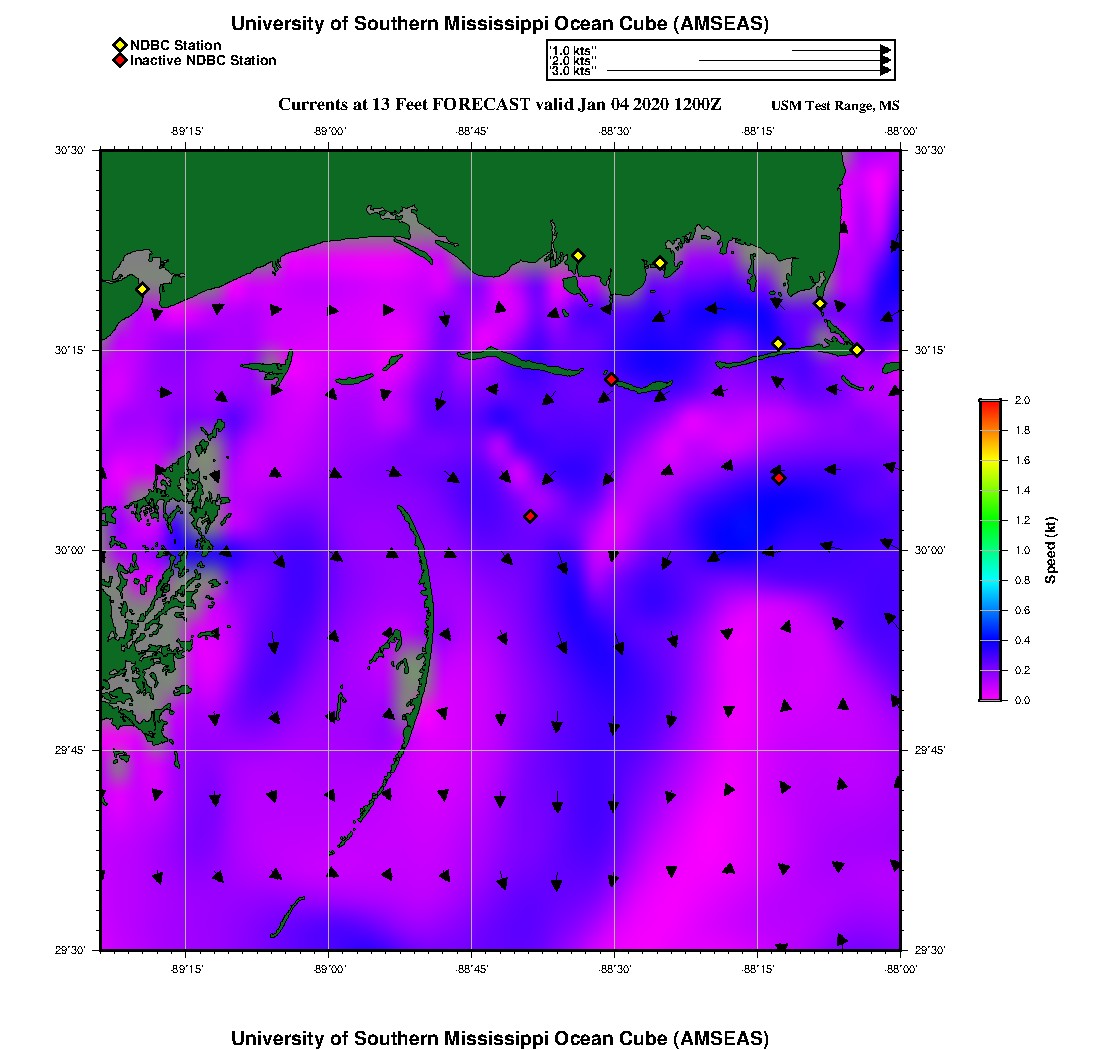Select the easternmost yellow NDBC station marker
The height and width of the screenshot is (1050, 1100).
[x=857, y=349]
